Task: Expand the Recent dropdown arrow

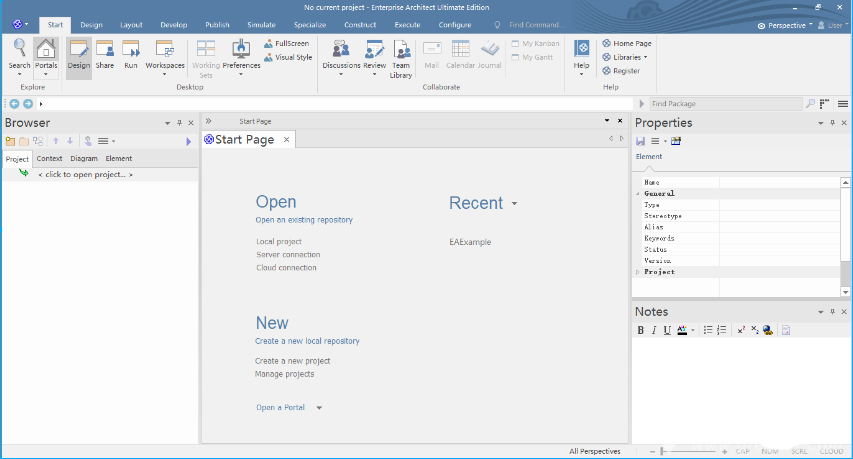Action: point(514,204)
